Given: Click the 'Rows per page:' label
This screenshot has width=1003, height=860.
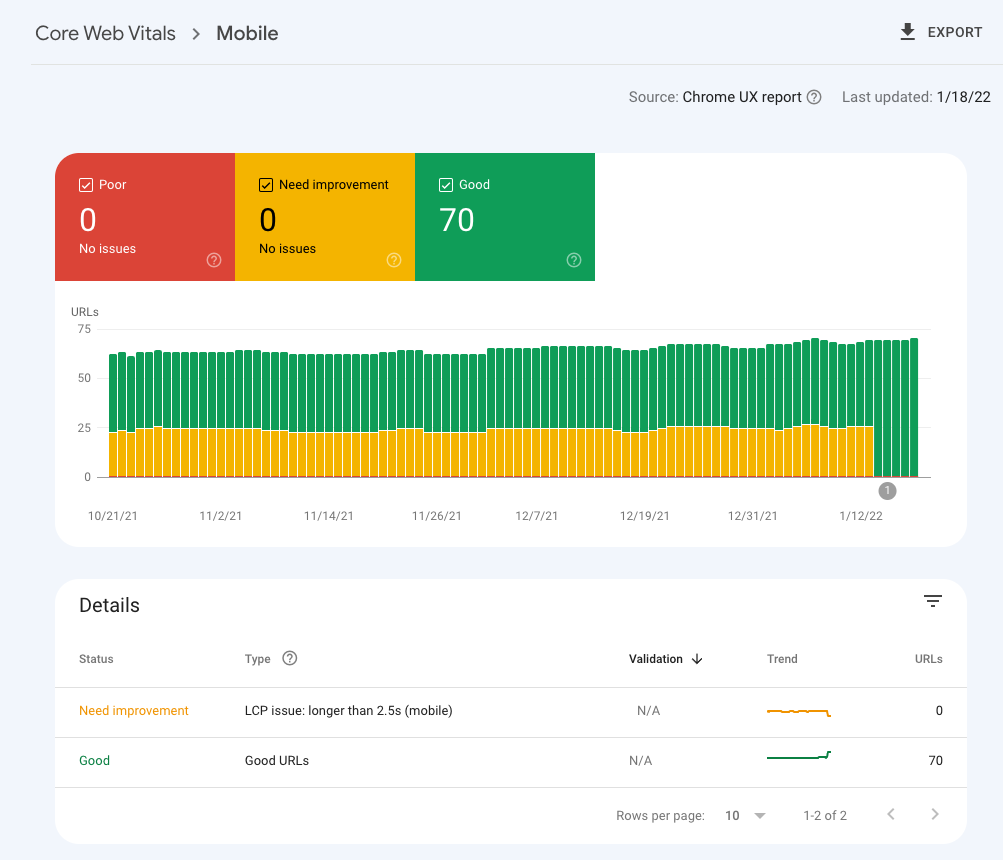Looking at the screenshot, I should click(660, 816).
